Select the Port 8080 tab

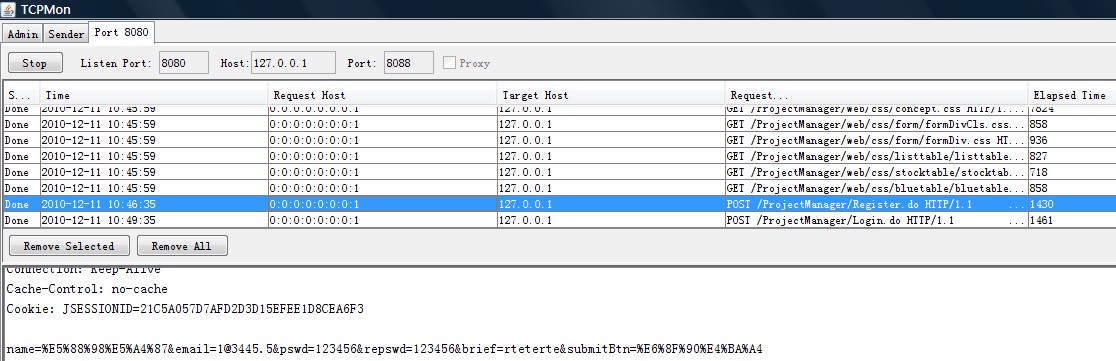(x=122, y=32)
